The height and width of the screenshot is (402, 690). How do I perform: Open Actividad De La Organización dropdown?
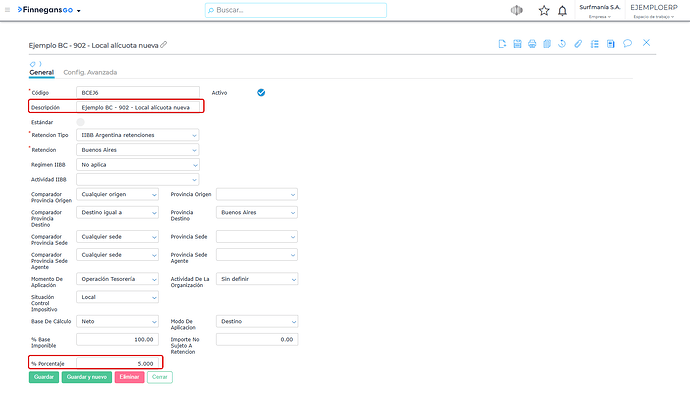point(257,279)
